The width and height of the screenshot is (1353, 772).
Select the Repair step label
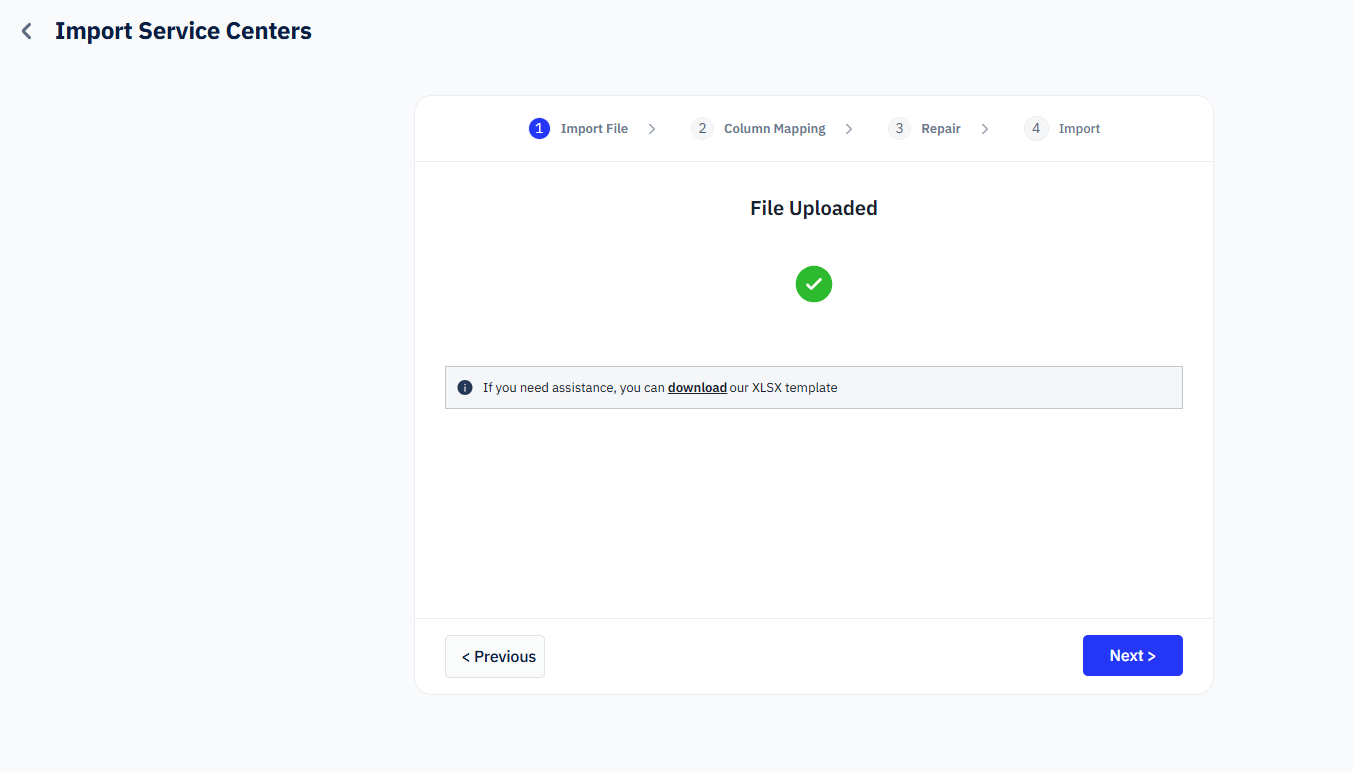coord(940,129)
